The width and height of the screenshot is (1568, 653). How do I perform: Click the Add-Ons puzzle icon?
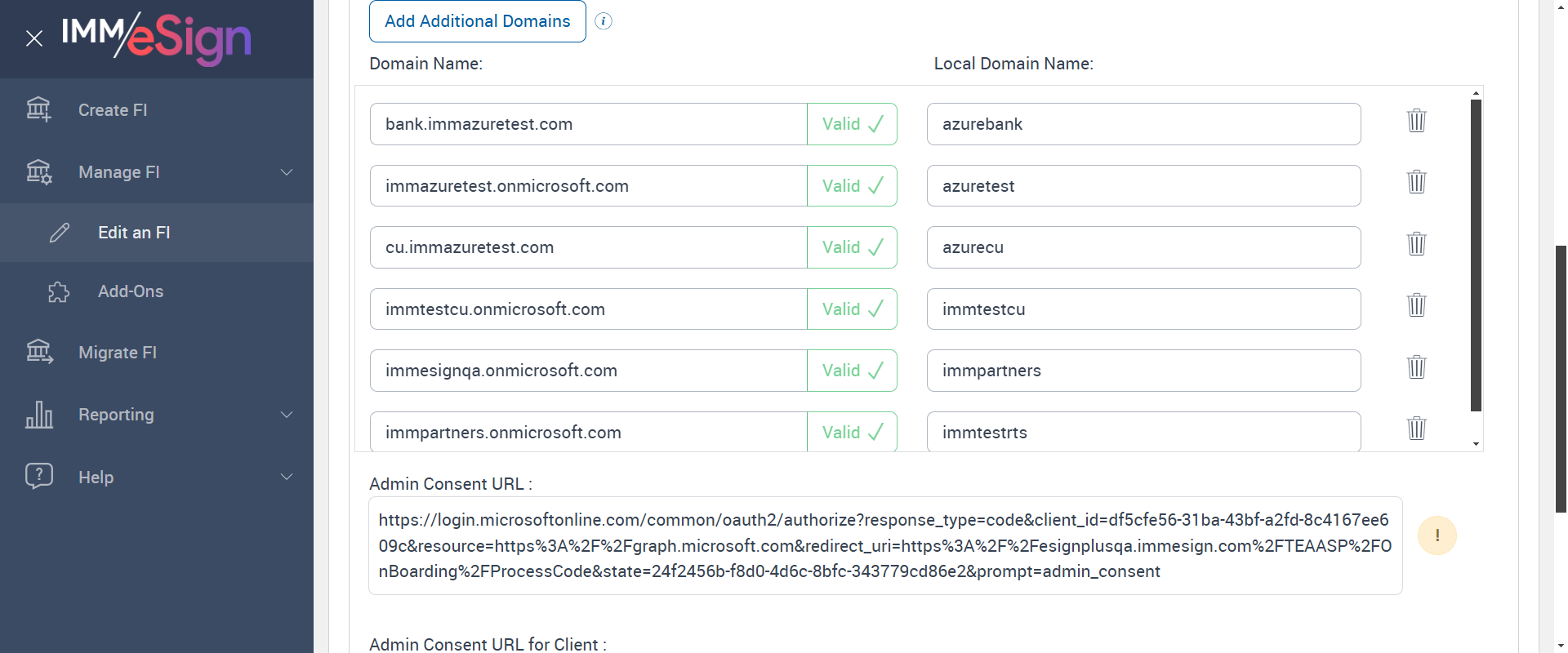tap(59, 291)
